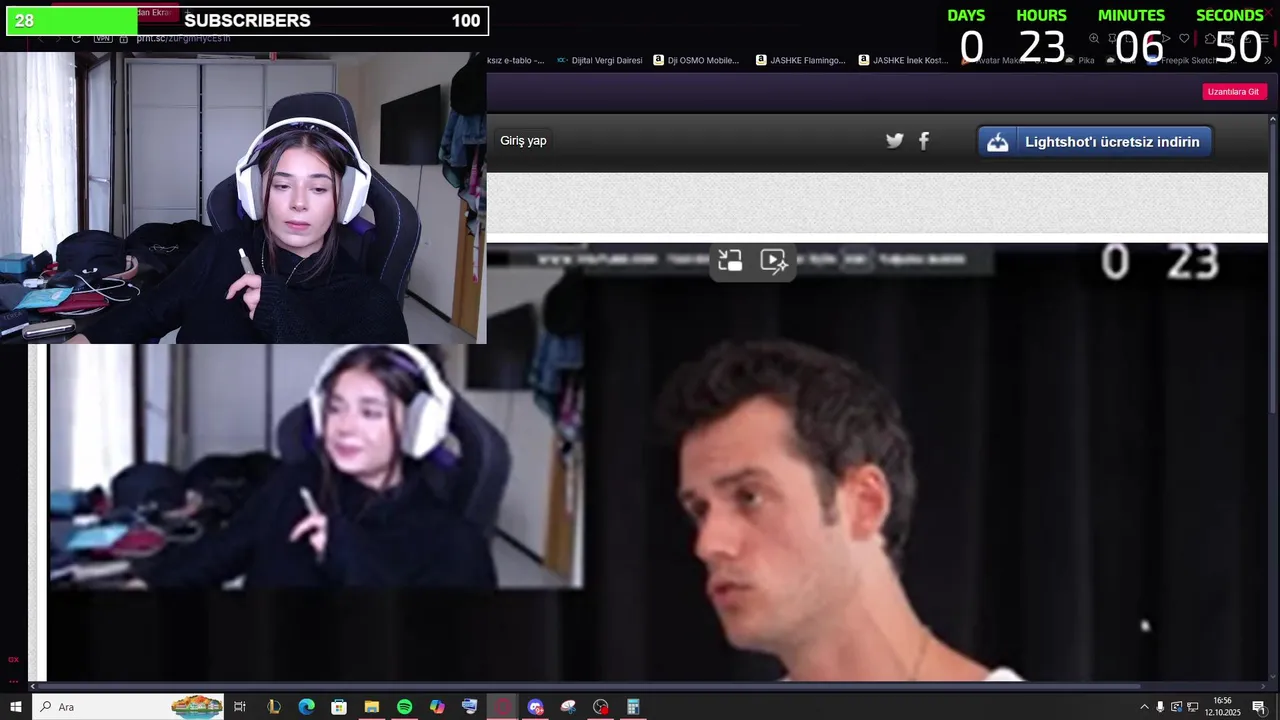Click the large screenshot image on the page
Viewport: 1280px width, 720px height.
[657, 462]
